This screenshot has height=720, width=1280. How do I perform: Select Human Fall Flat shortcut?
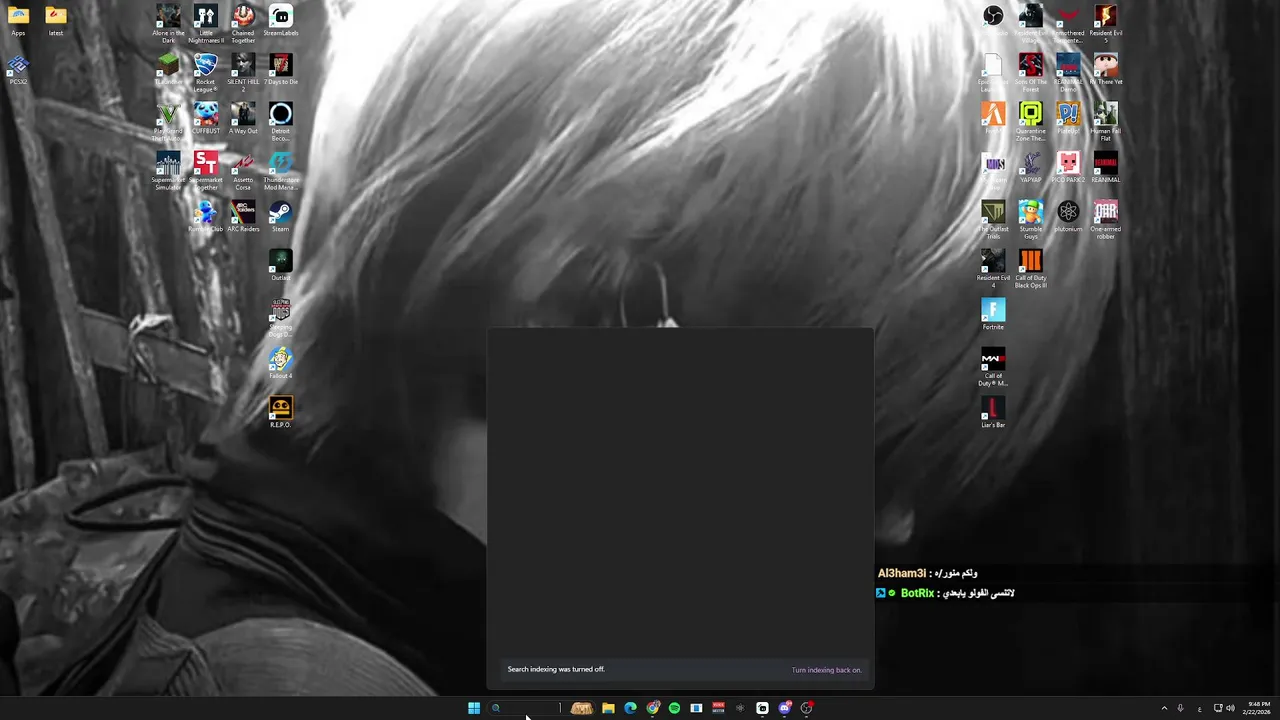[x=1106, y=122]
